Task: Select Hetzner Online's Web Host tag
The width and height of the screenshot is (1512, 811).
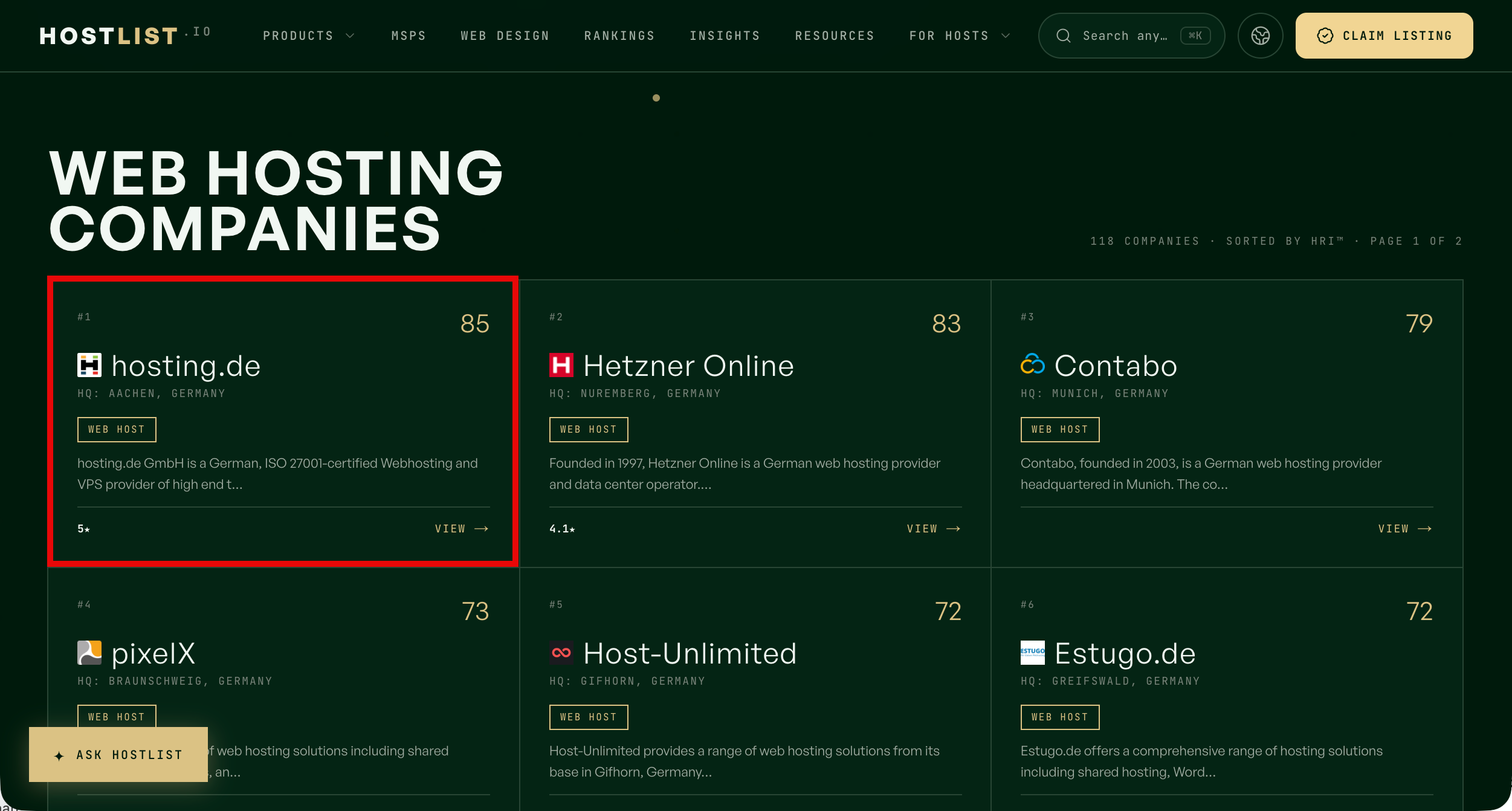Action: tap(589, 429)
